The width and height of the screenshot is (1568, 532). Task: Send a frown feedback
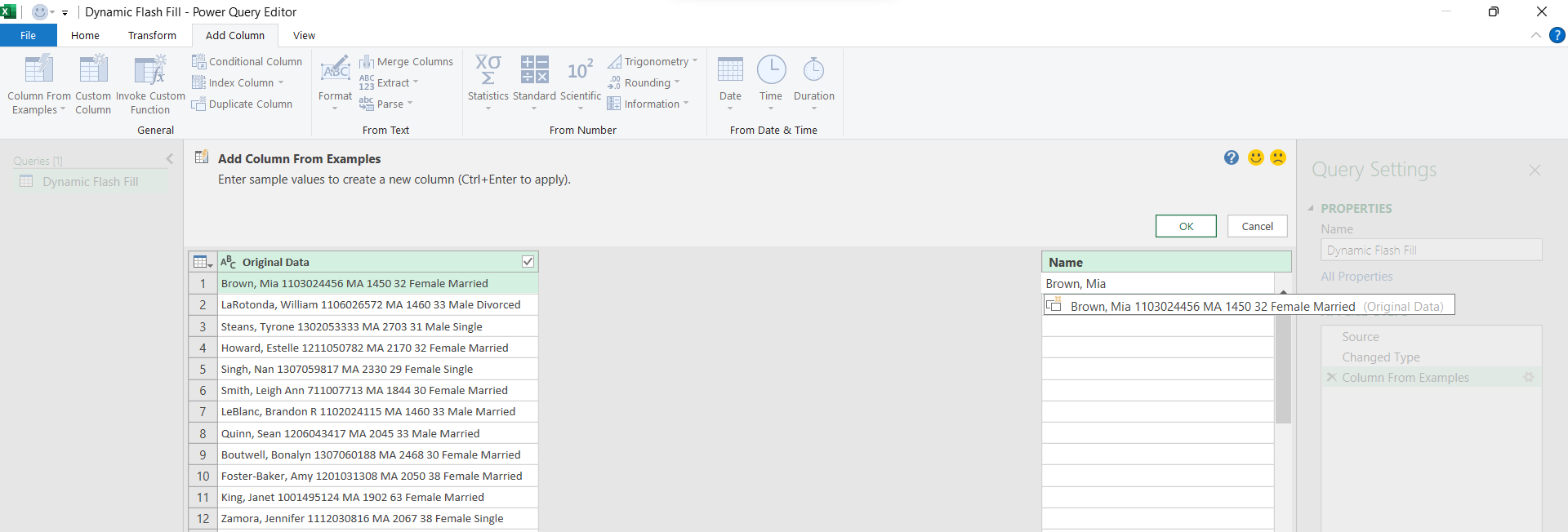pyautogui.click(x=1278, y=157)
